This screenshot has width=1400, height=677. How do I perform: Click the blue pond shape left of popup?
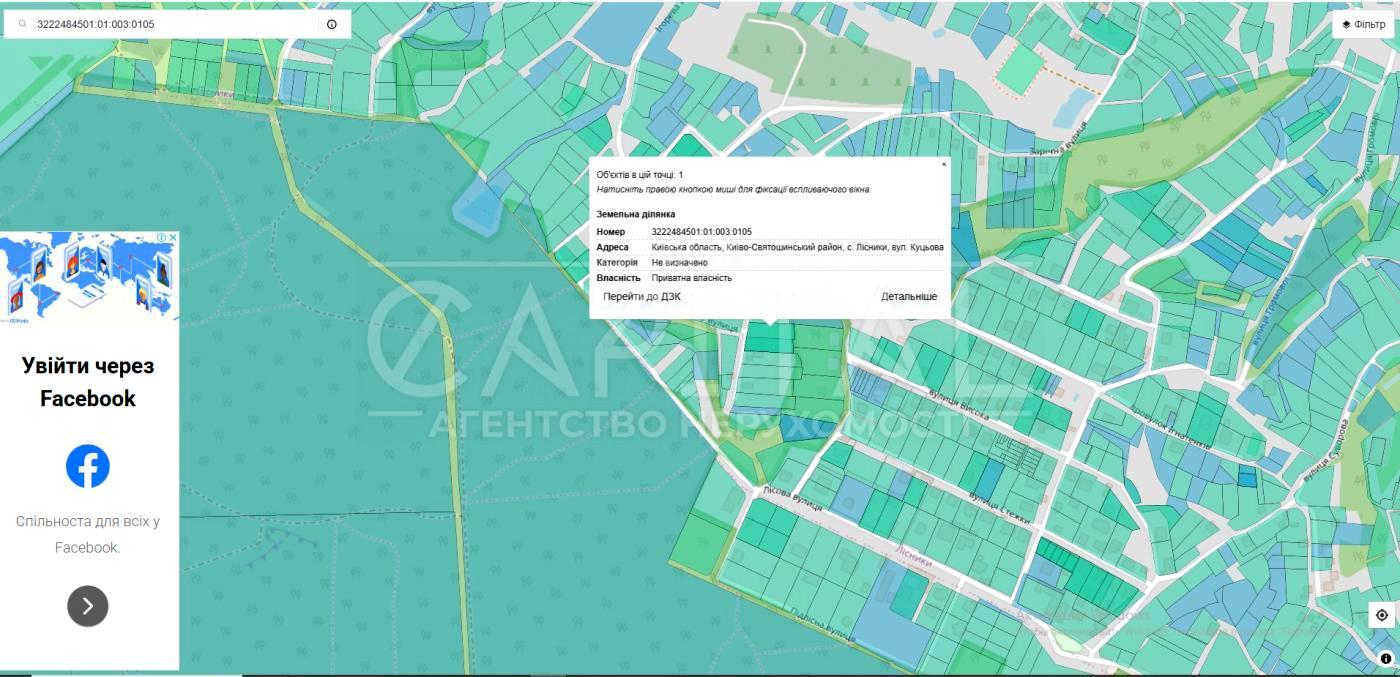pos(480,208)
